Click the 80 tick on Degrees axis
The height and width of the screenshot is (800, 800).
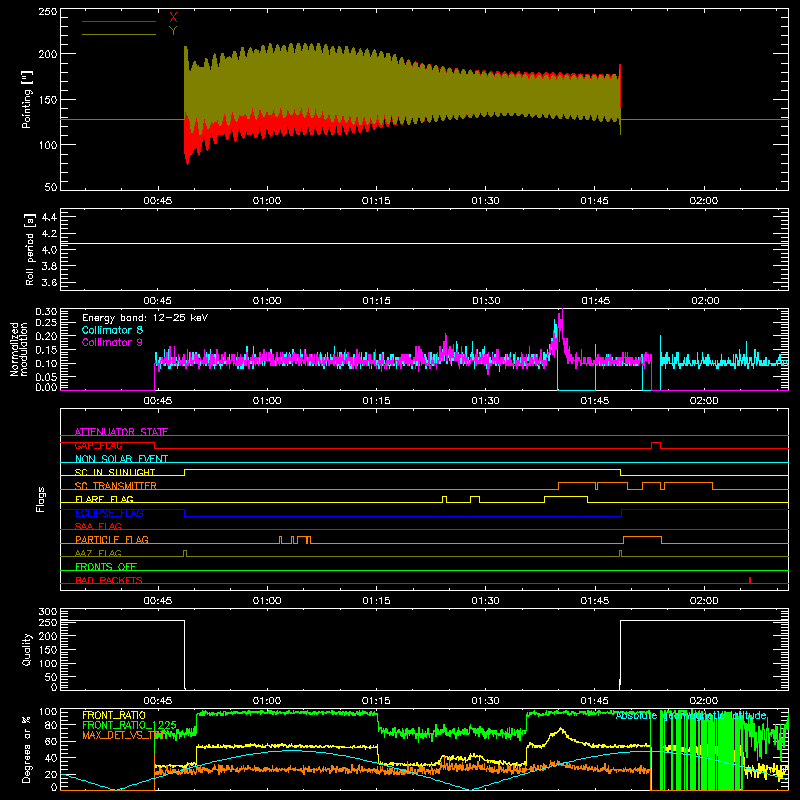pos(51,725)
